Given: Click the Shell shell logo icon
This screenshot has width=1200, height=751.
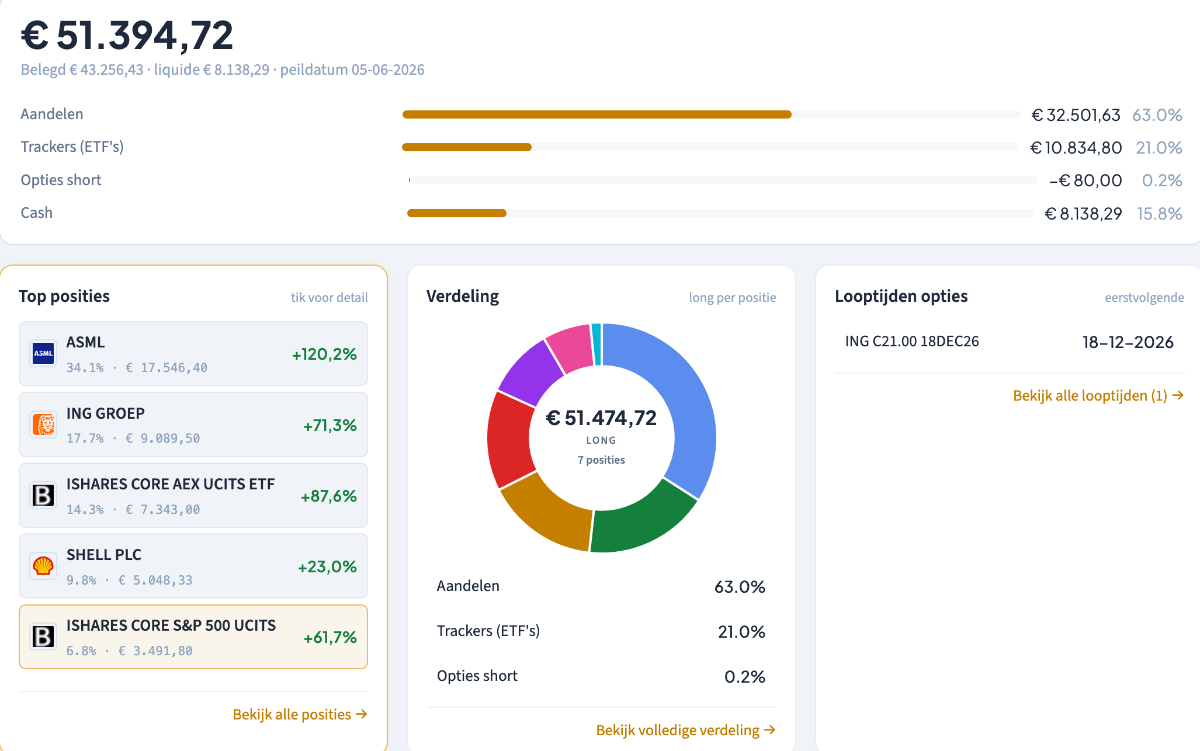Looking at the screenshot, I should 43,566.
